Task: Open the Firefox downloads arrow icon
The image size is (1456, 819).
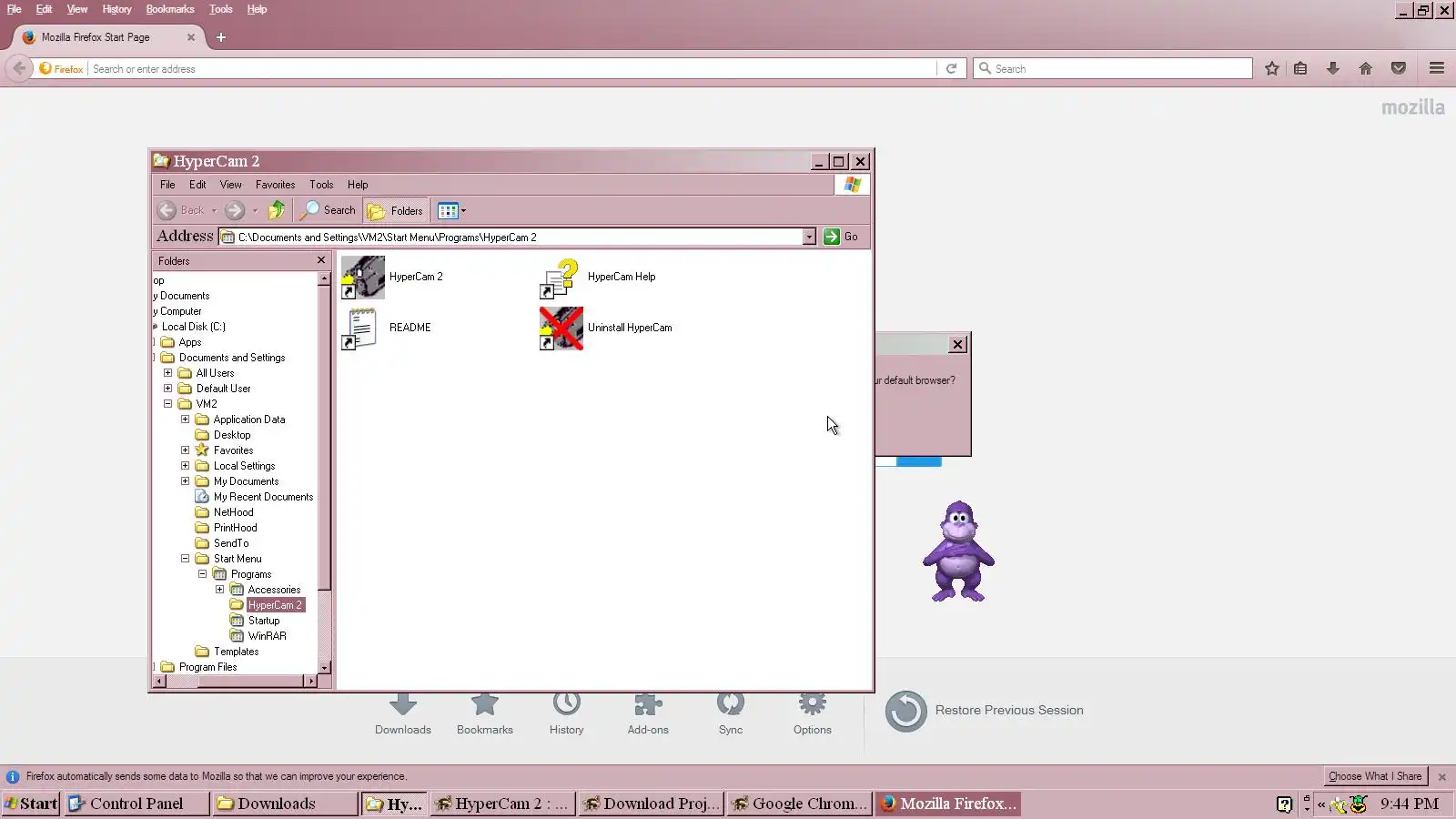Action: [1333, 68]
